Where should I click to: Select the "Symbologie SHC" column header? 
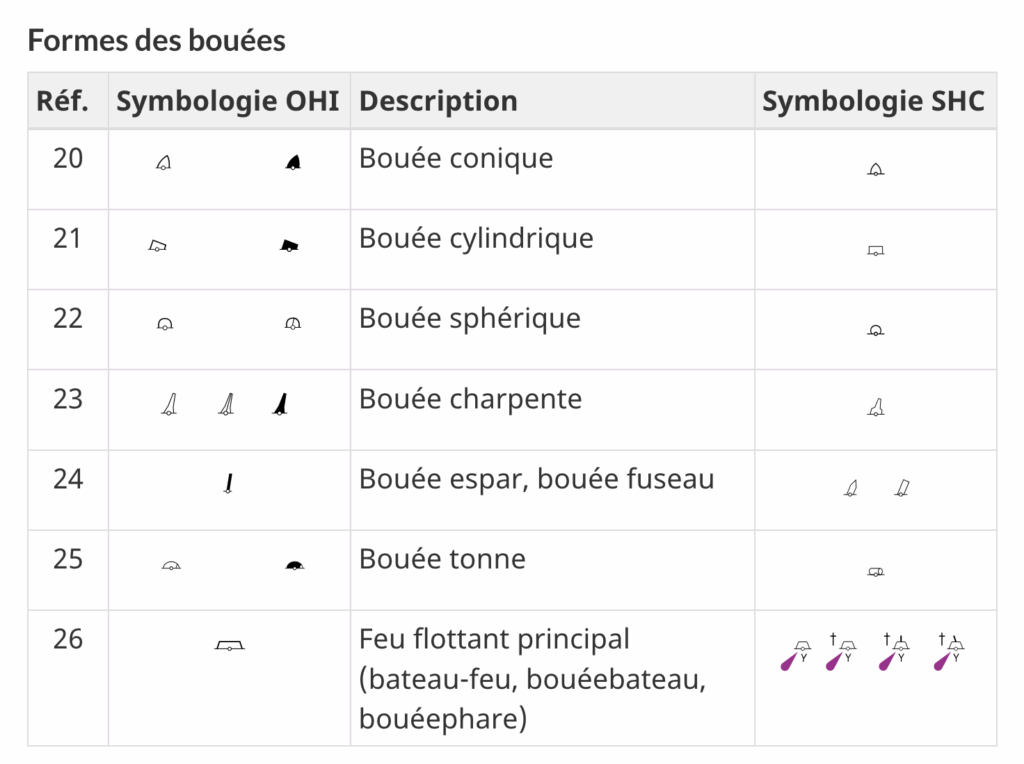(x=873, y=101)
